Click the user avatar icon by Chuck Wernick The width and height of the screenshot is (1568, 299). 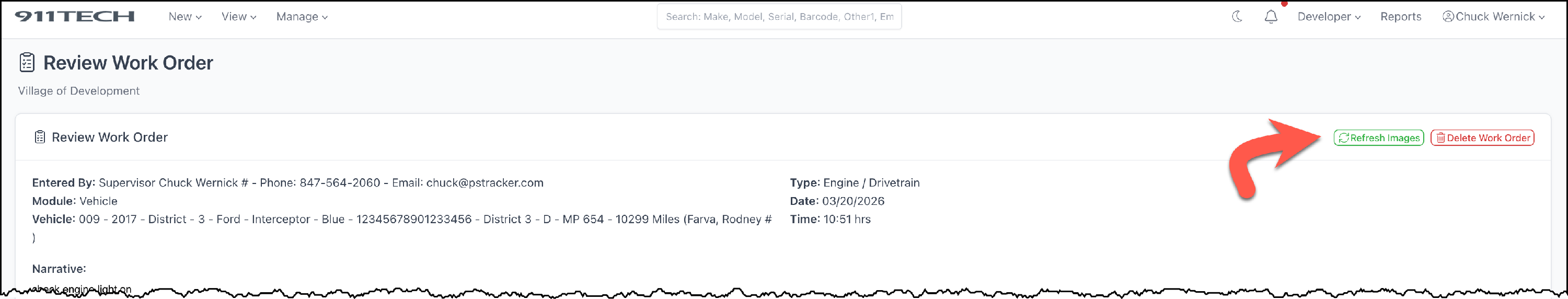1448,16
